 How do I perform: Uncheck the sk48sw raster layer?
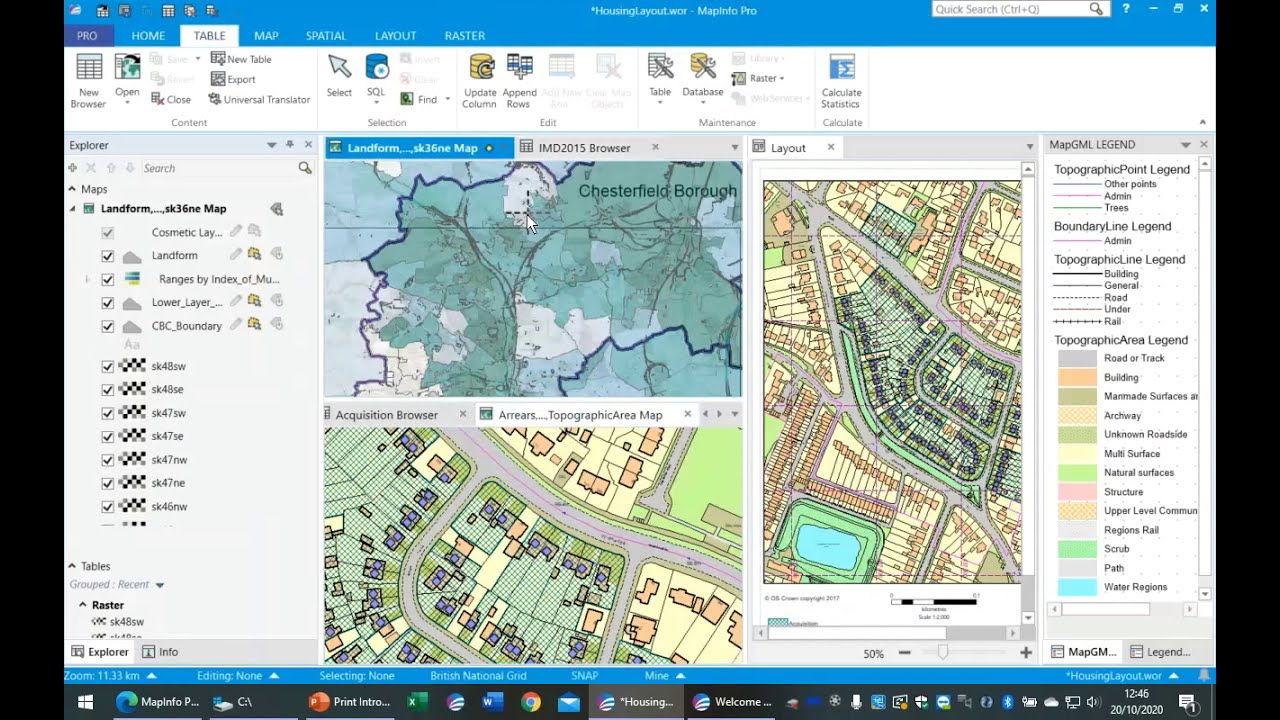point(108,366)
